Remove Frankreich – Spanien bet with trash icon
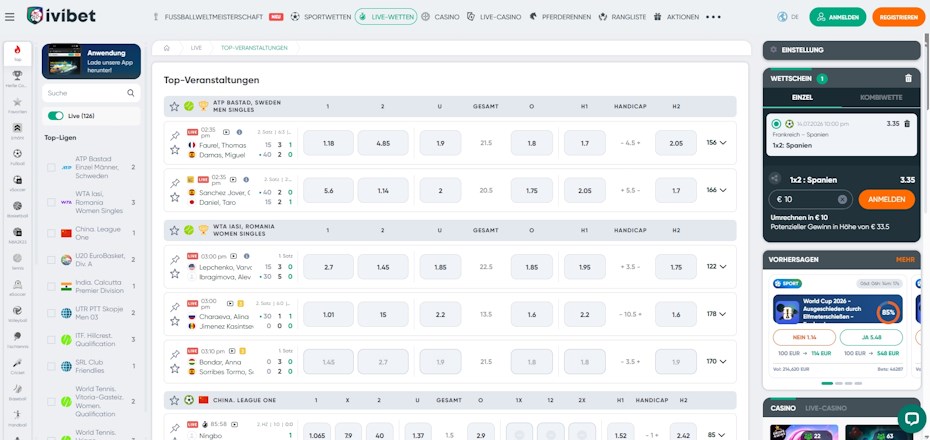The image size is (930, 440). 906,123
